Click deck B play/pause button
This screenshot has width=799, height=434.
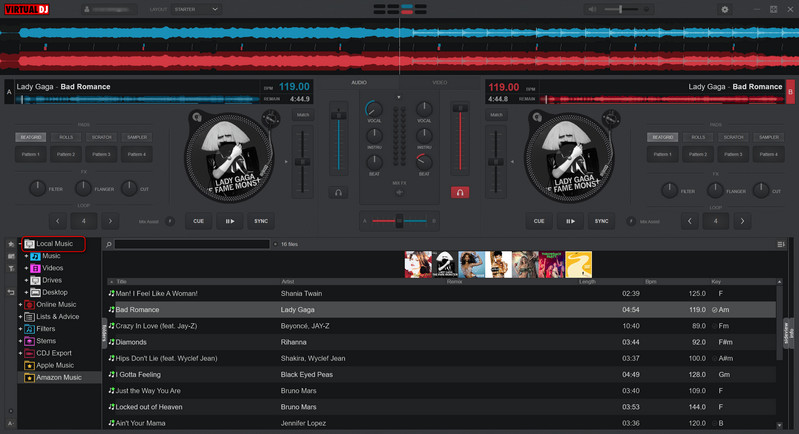[570, 221]
